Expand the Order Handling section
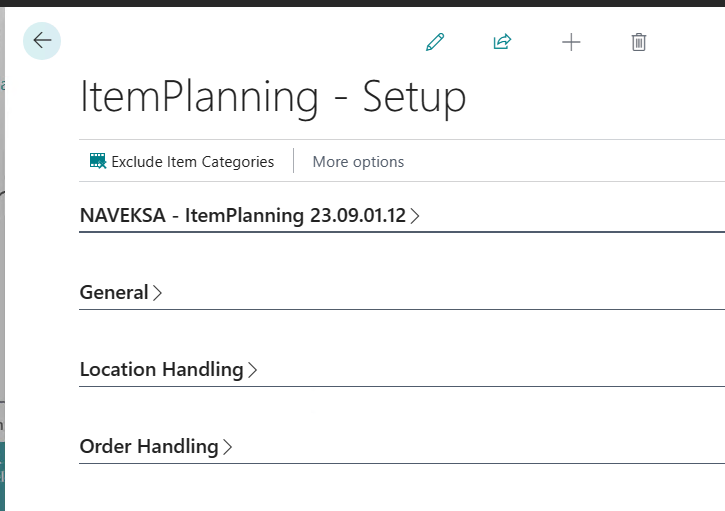 click(x=148, y=447)
